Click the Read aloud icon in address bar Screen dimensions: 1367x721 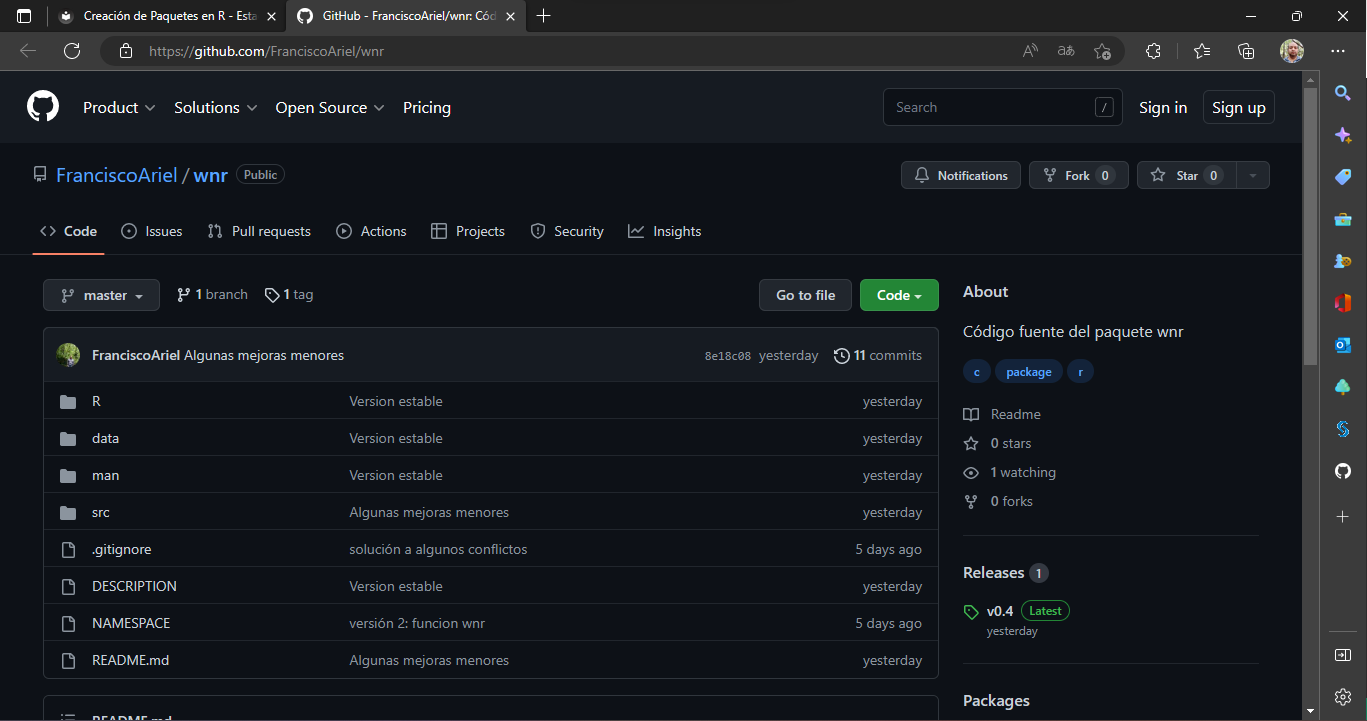tap(1030, 51)
